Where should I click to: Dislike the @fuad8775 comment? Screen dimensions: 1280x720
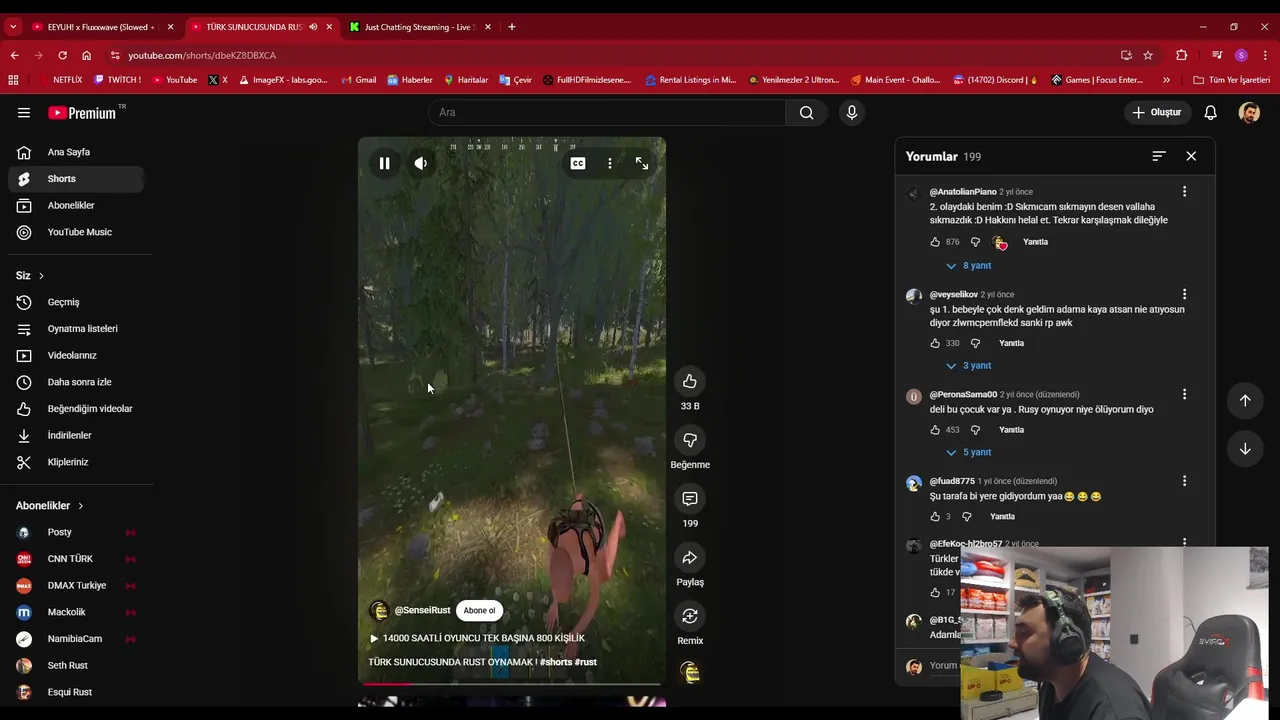coord(966,517)
